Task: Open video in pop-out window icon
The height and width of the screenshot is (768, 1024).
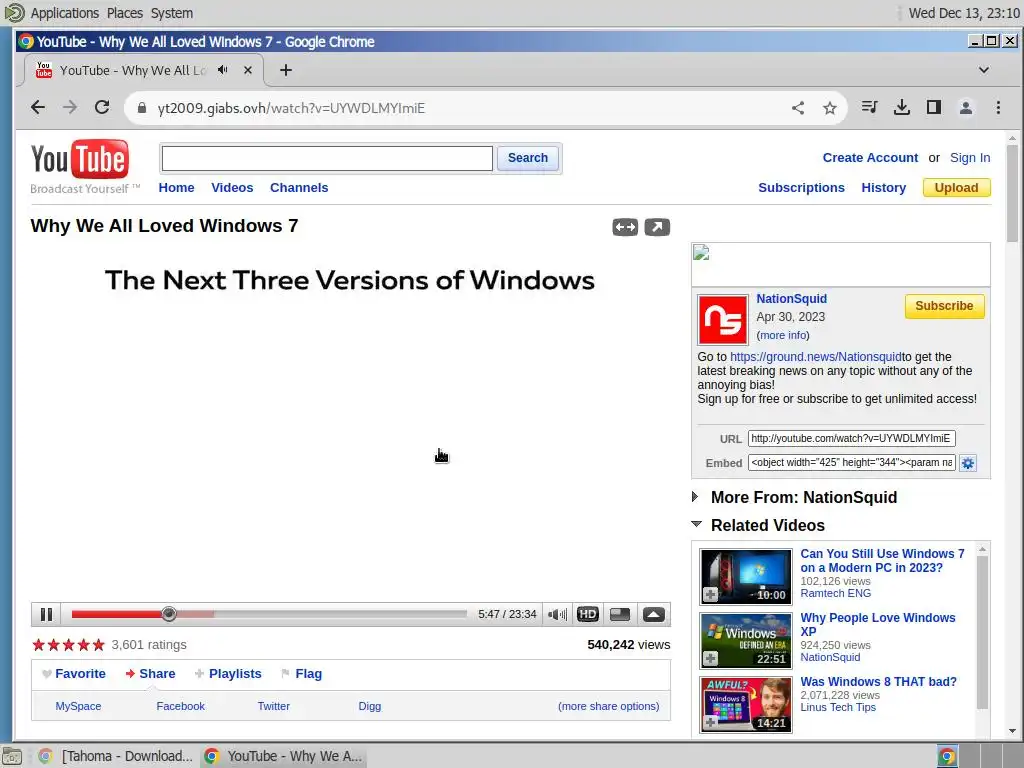Action: click(x=657, y=227)
